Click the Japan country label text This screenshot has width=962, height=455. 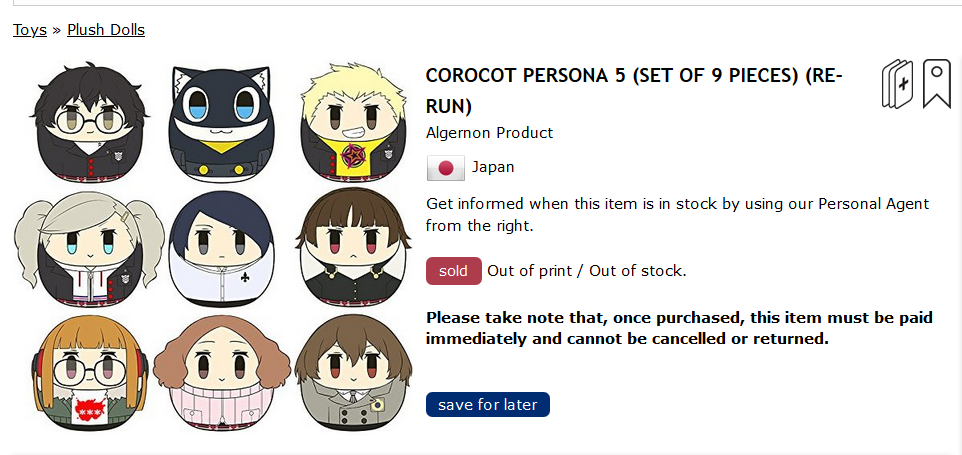493,167
